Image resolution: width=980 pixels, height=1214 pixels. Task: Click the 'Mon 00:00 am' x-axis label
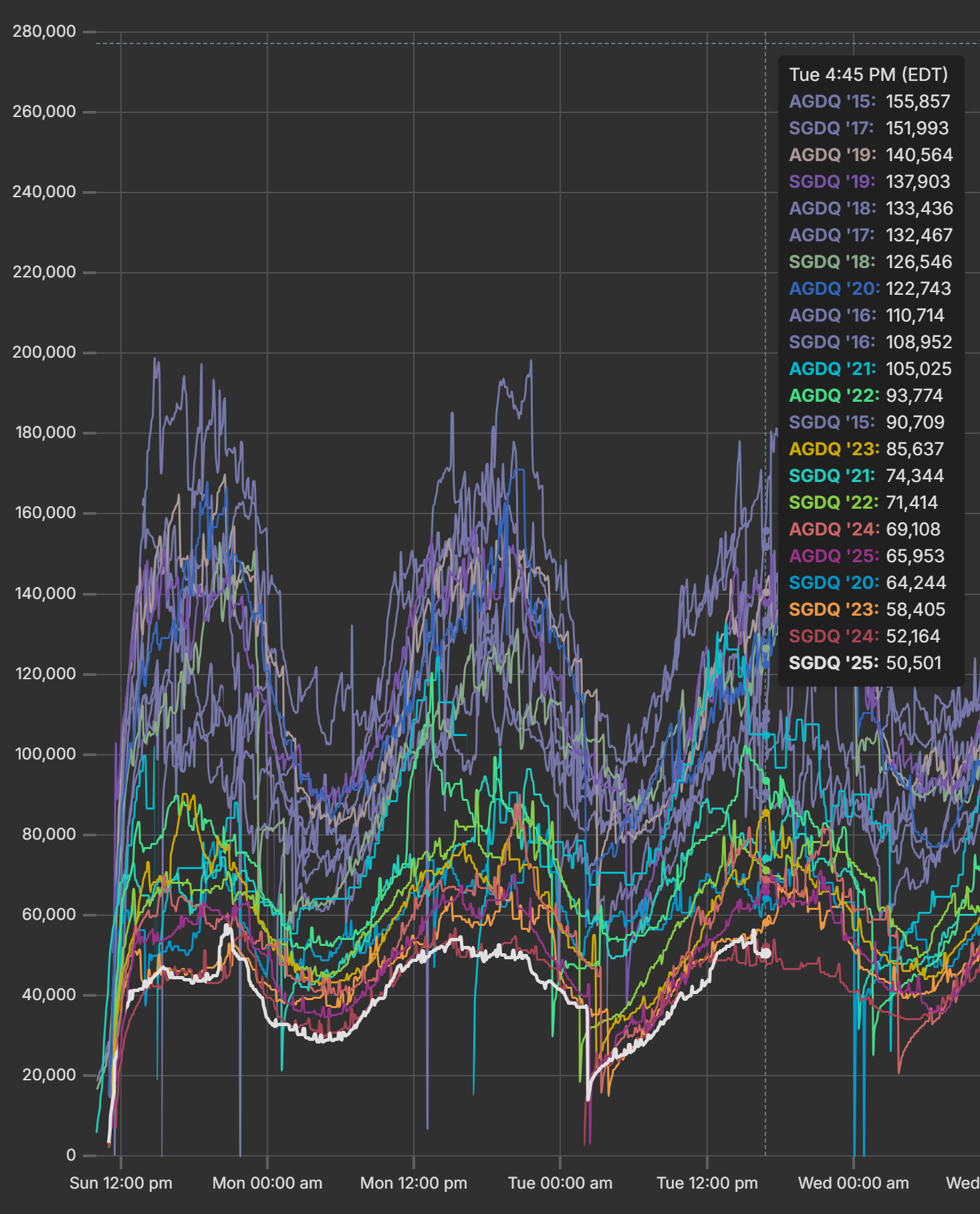(x=267, y=1183)
